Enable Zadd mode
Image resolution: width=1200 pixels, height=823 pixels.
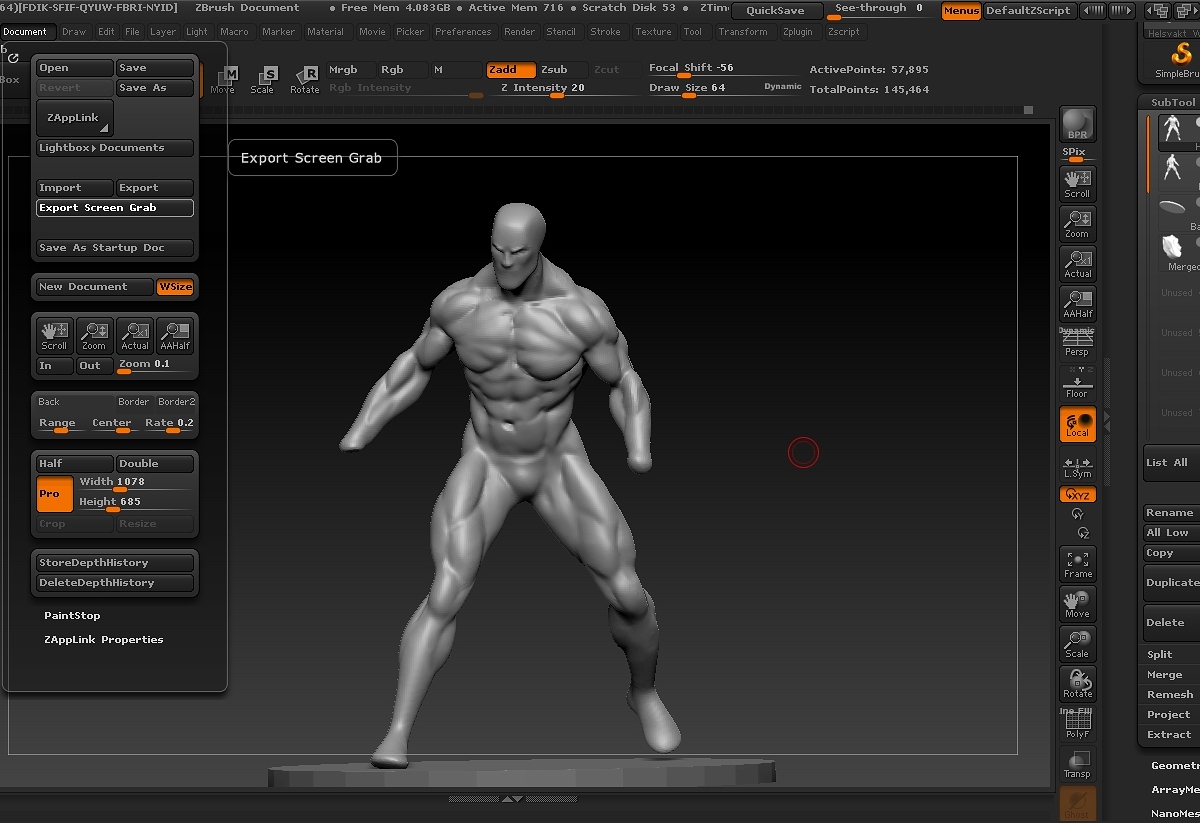(511, 70)
